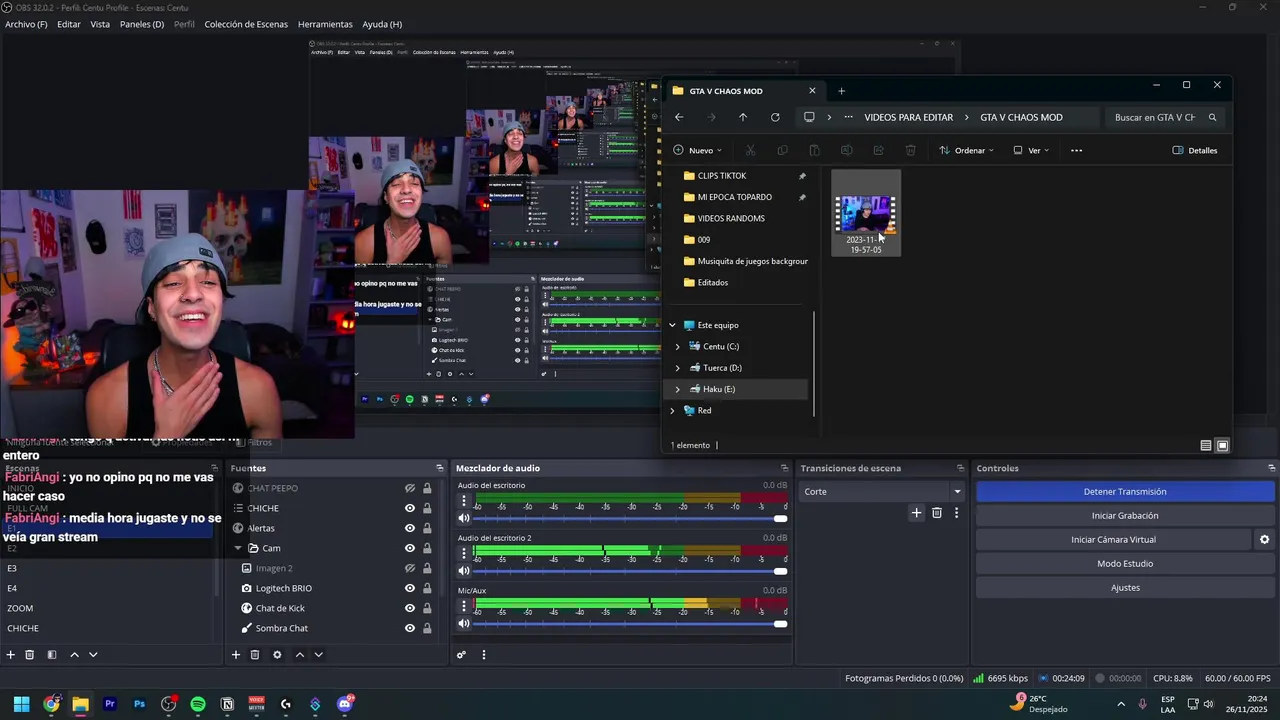Open a new Explorer tab with the plus

tap(841, 91)
